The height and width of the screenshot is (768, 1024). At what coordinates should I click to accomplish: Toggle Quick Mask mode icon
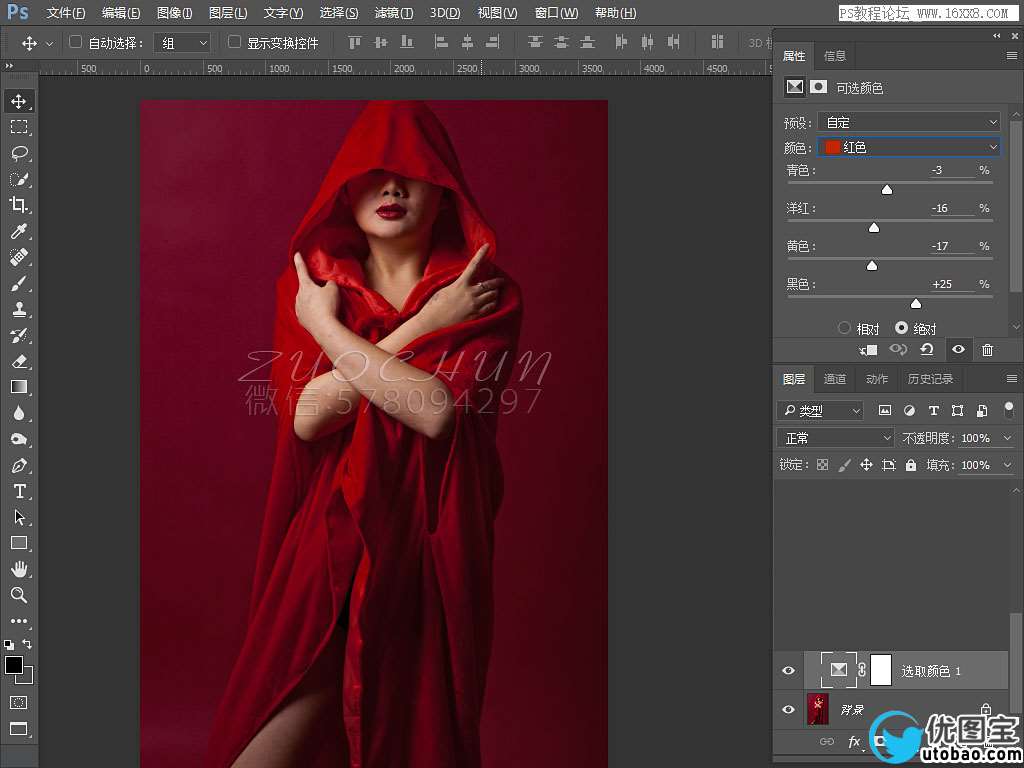click(x=18, y=703)
